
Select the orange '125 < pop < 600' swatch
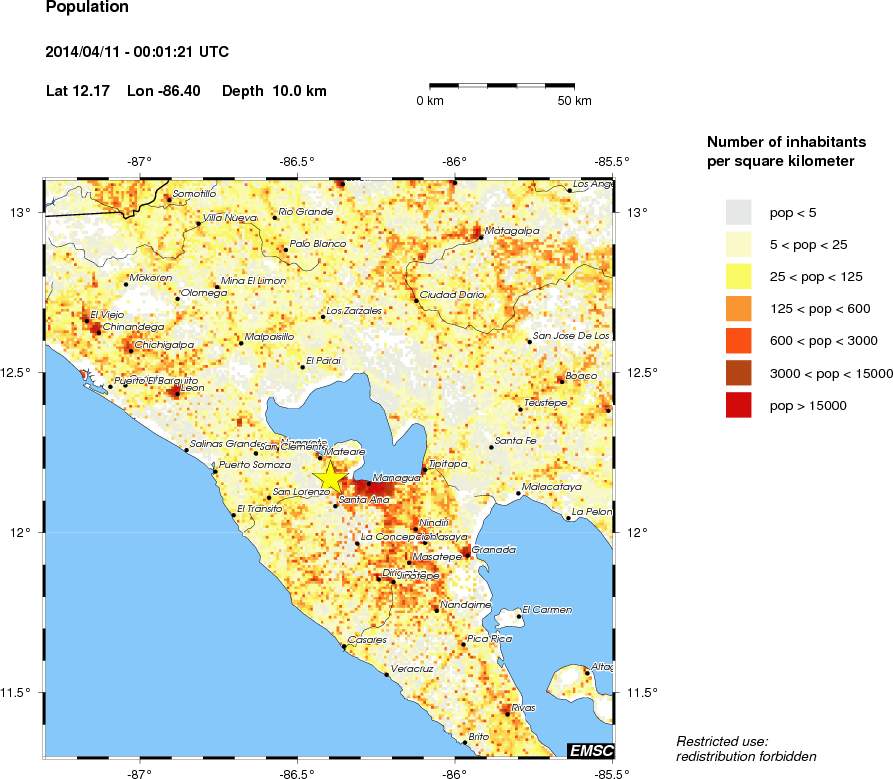[739, 309]
